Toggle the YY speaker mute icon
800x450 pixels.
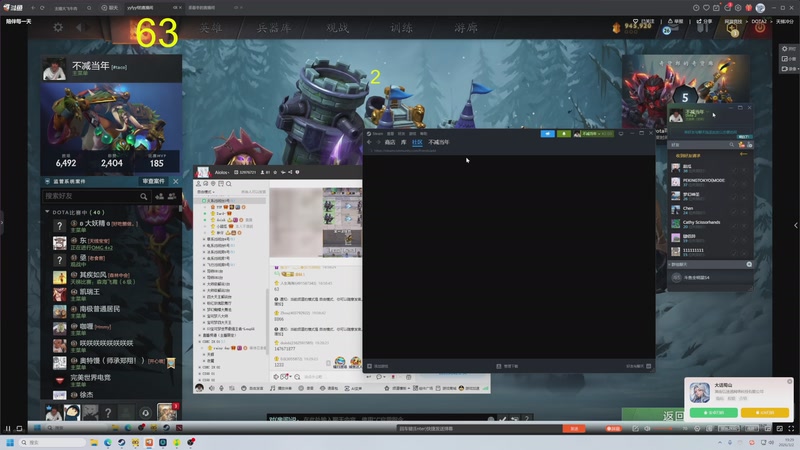212,389
